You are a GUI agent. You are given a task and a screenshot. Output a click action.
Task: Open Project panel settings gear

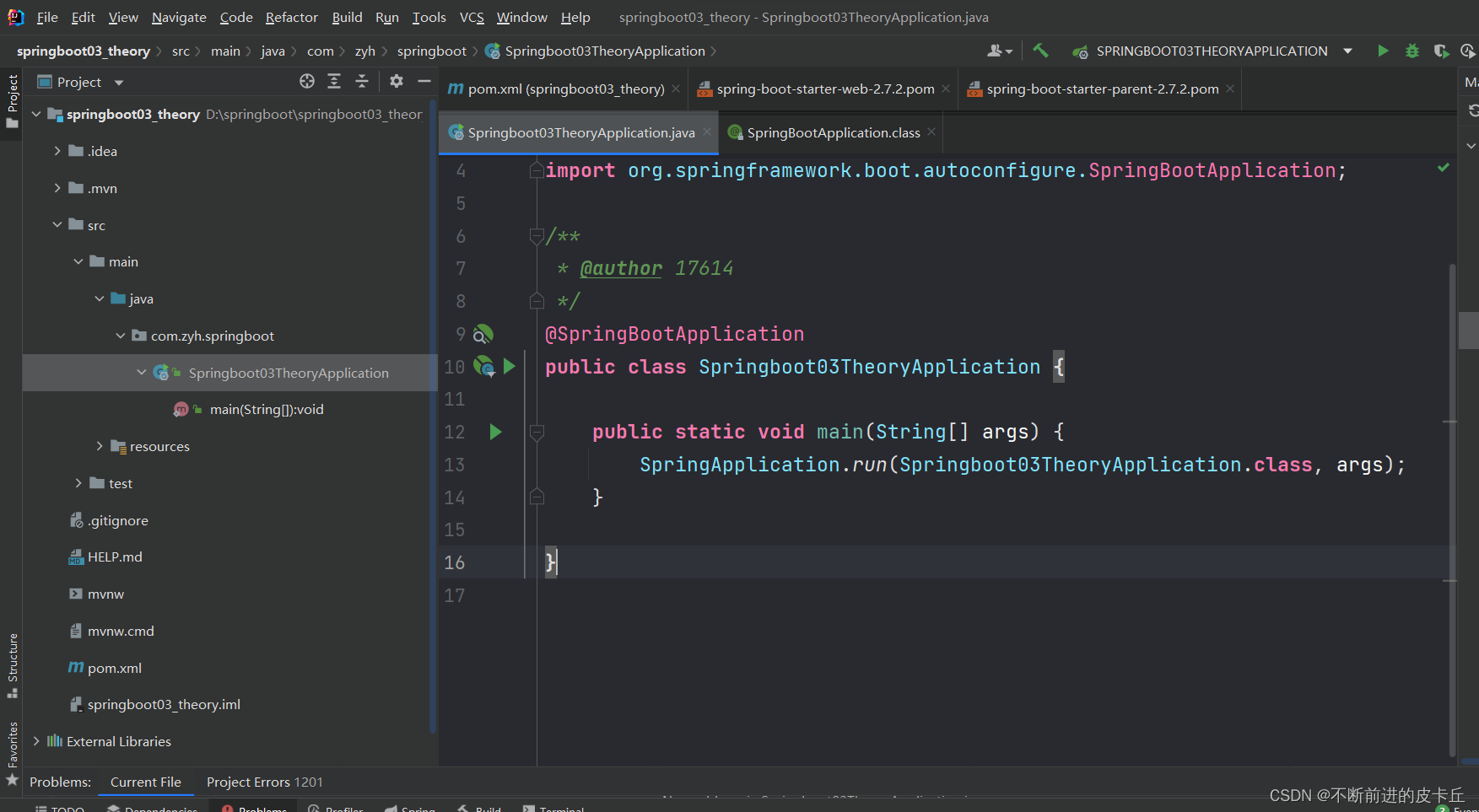pos(397,81)
